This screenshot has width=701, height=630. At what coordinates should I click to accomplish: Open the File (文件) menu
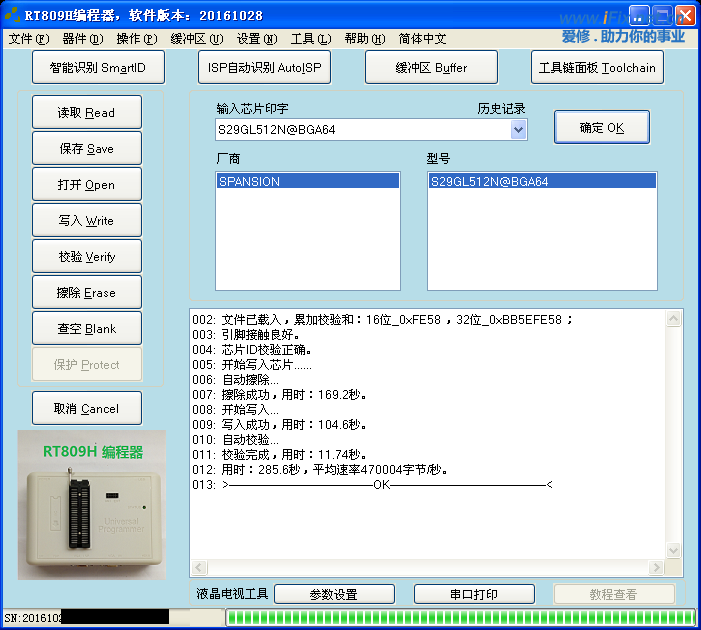coord(28,39)
